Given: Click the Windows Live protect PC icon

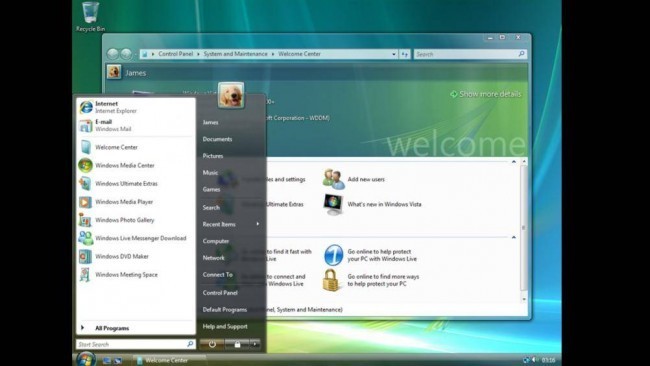Looking at the screenshot, I should (x=333, y=255).
